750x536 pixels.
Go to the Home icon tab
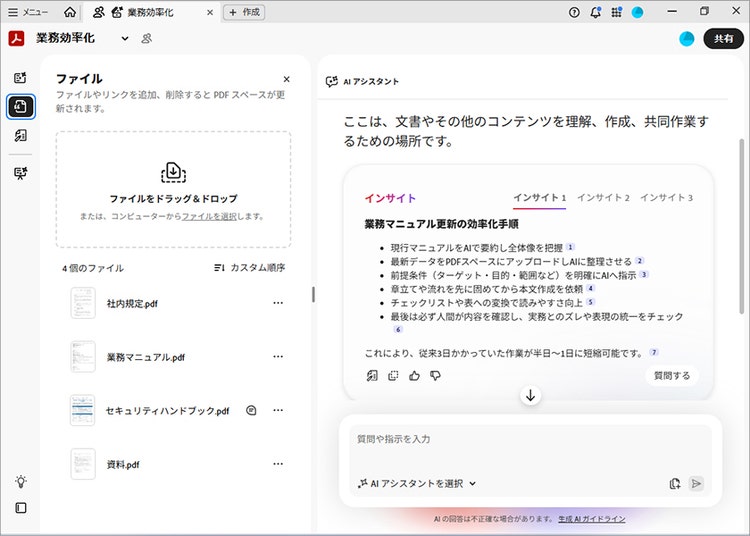point(70,12)
